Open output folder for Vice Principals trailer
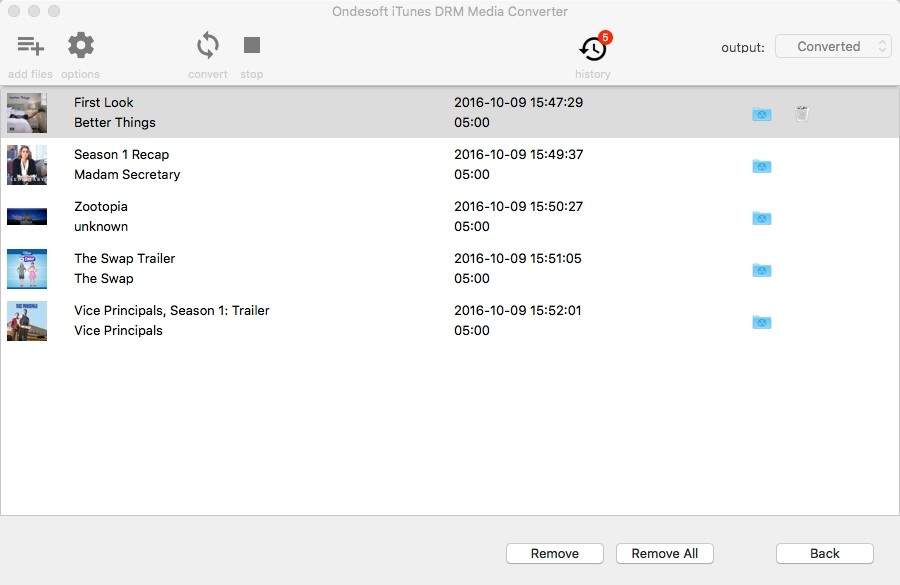Image resolution: width=900 pixels, height=585 pixels. coord(762,321)
